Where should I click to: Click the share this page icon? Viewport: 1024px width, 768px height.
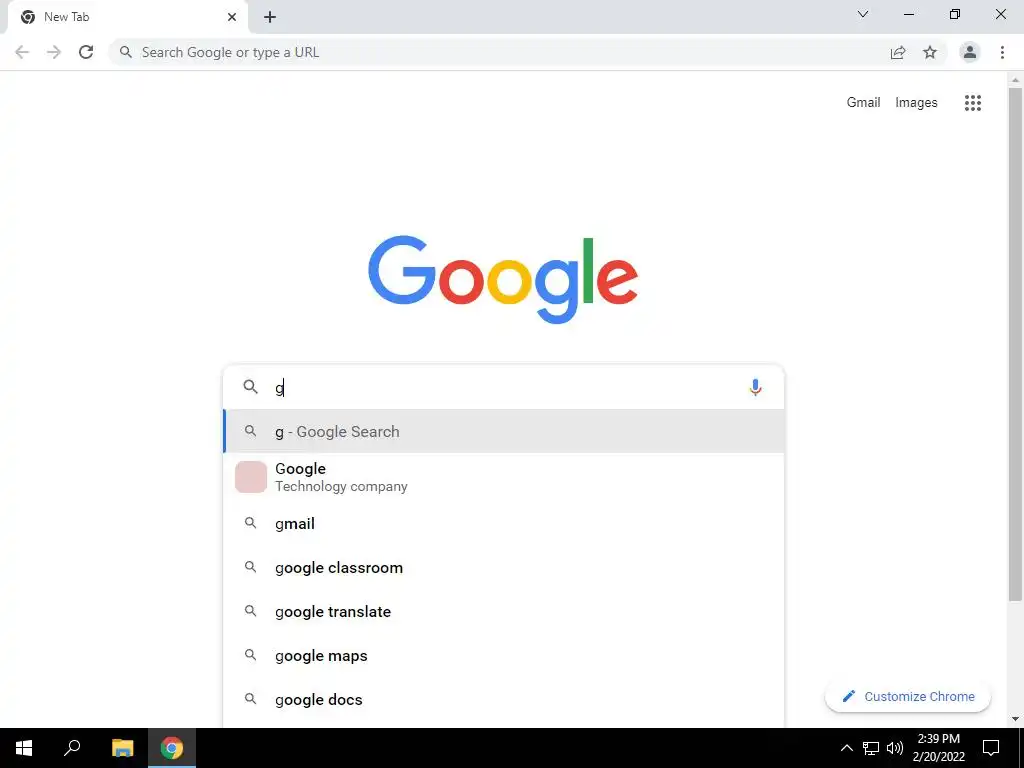898,52
